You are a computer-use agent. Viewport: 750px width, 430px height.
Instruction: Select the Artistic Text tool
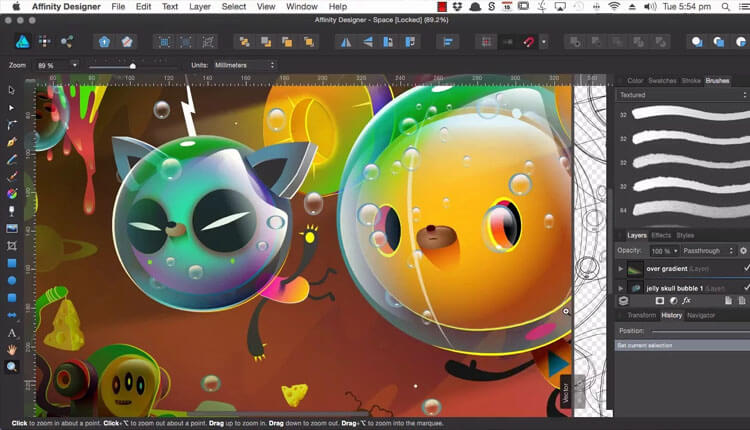[11, 332]
